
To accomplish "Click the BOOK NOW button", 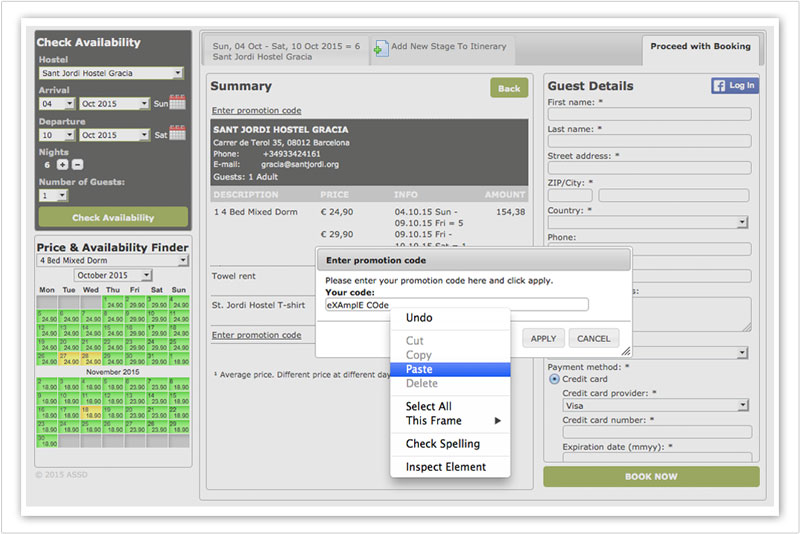I will (651, 476).
